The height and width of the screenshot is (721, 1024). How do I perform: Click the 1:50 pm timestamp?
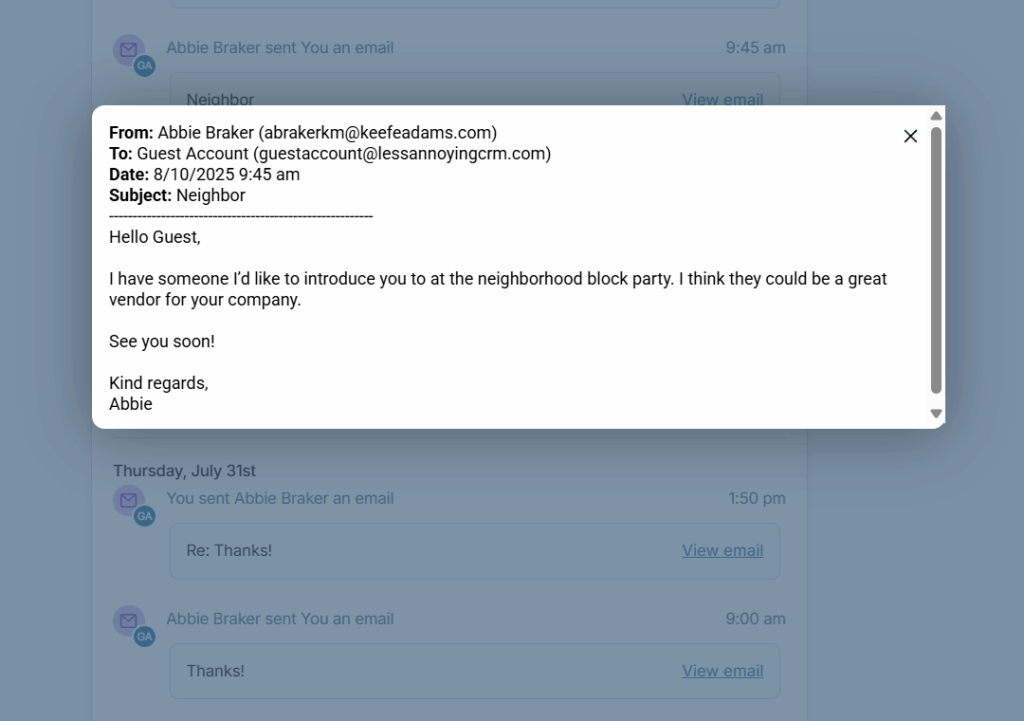tap(755, 498)
